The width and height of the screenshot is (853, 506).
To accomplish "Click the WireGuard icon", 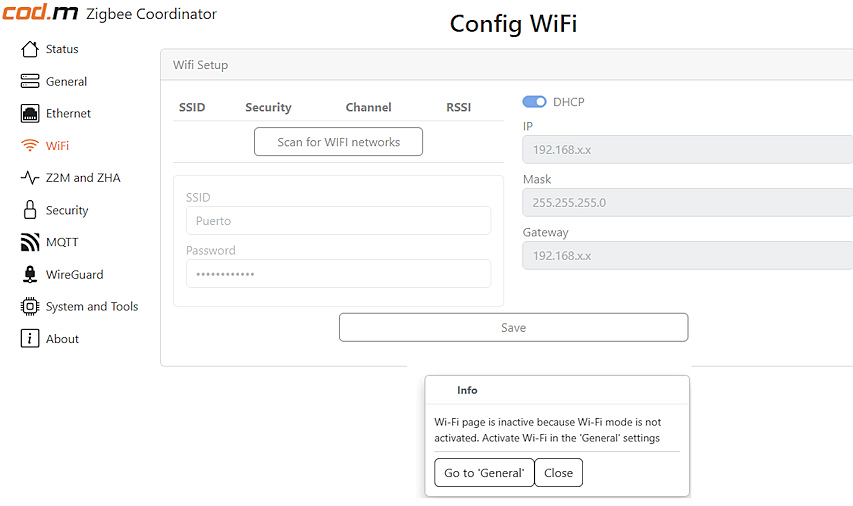I will coord(30,274).
